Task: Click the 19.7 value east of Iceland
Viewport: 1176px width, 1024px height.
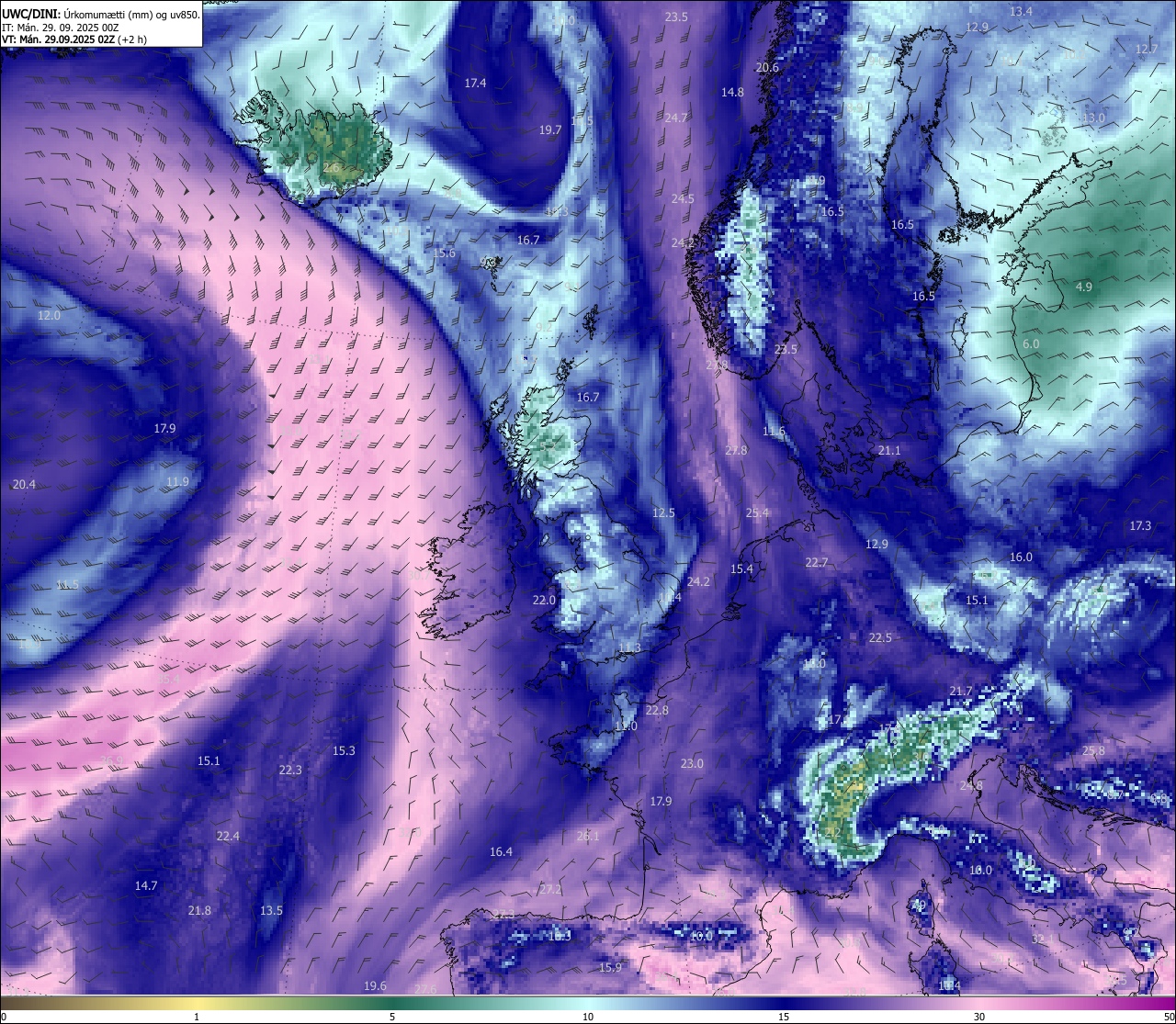Action: click(550, 130)
